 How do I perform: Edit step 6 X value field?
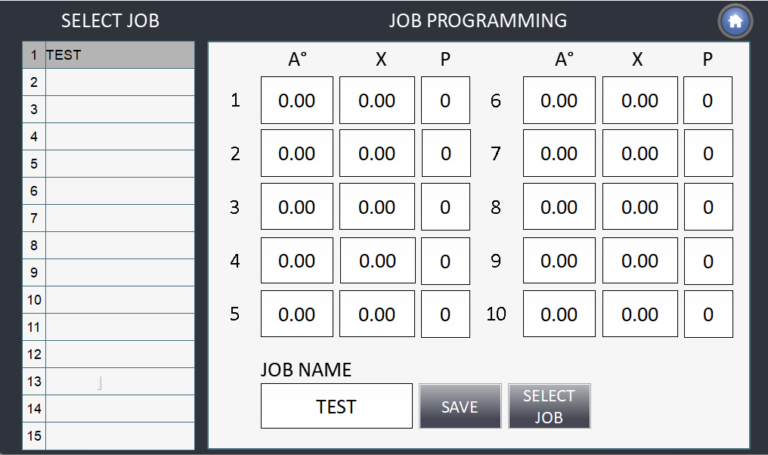pos(640,100)
